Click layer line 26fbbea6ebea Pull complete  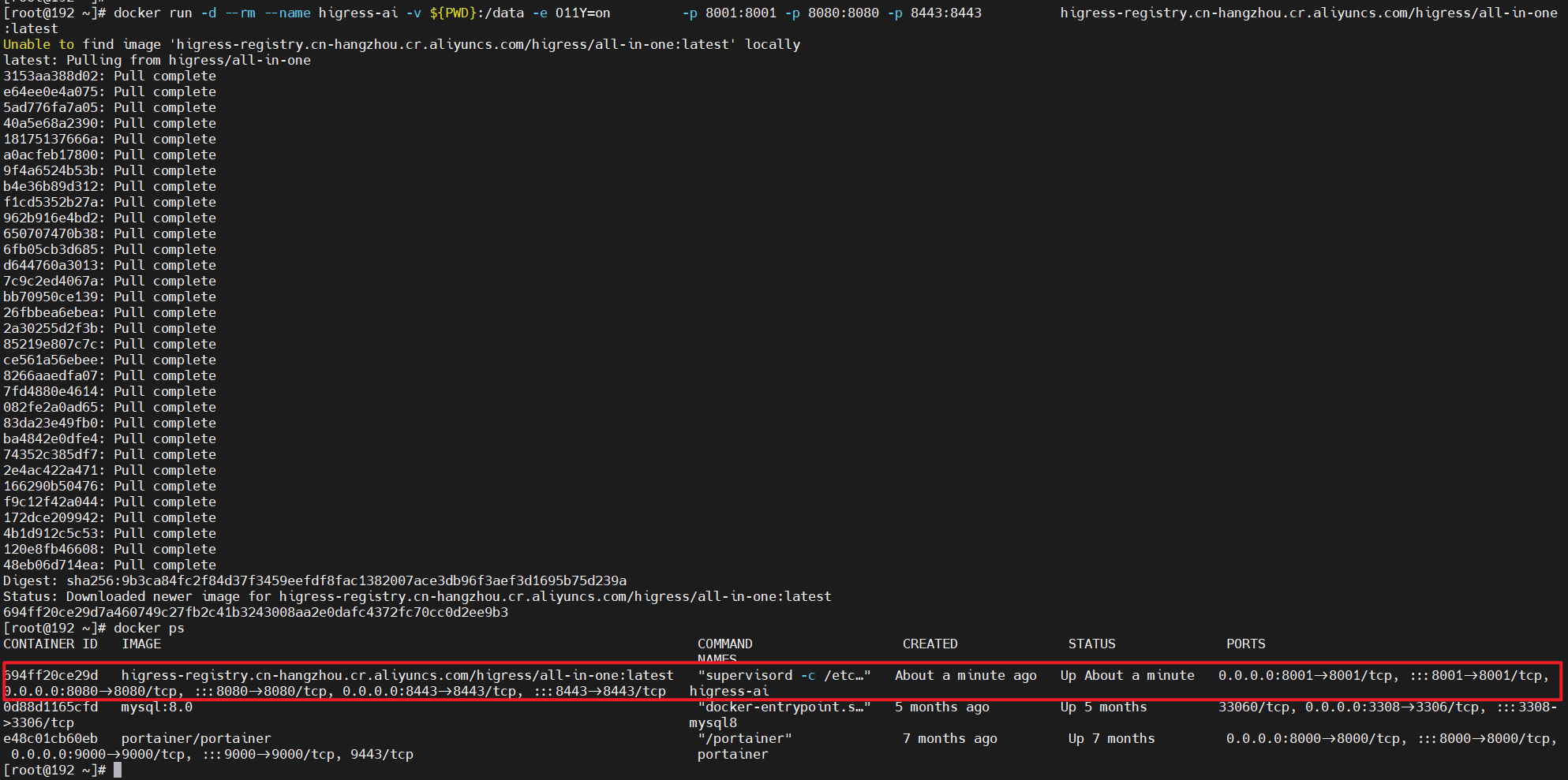[110, 312]
